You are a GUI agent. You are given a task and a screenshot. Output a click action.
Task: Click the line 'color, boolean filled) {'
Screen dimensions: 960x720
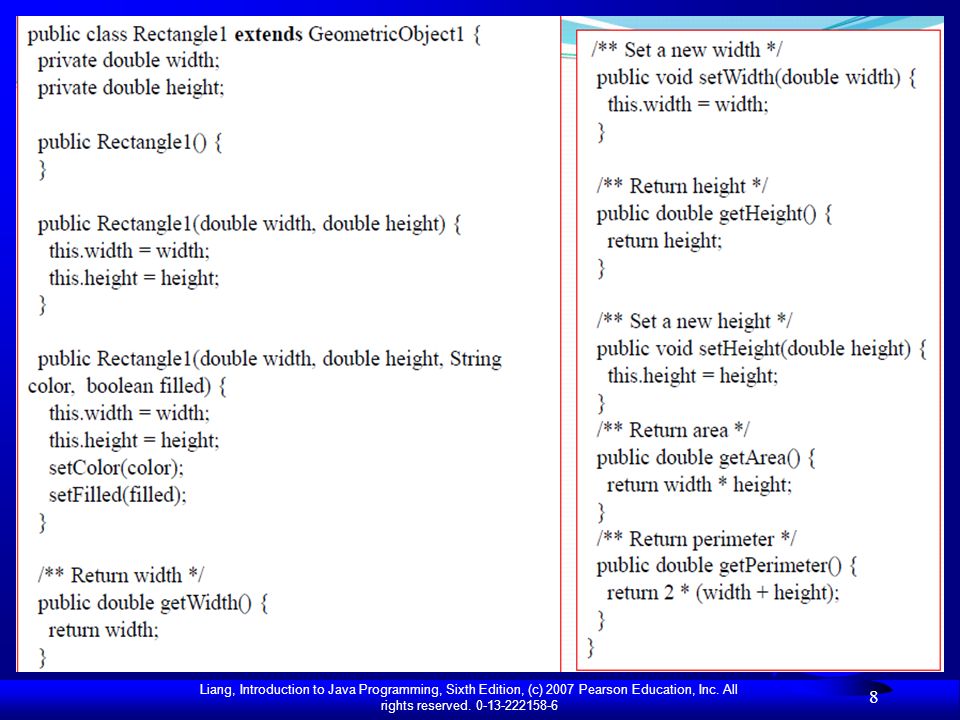(x=127, y=386)
